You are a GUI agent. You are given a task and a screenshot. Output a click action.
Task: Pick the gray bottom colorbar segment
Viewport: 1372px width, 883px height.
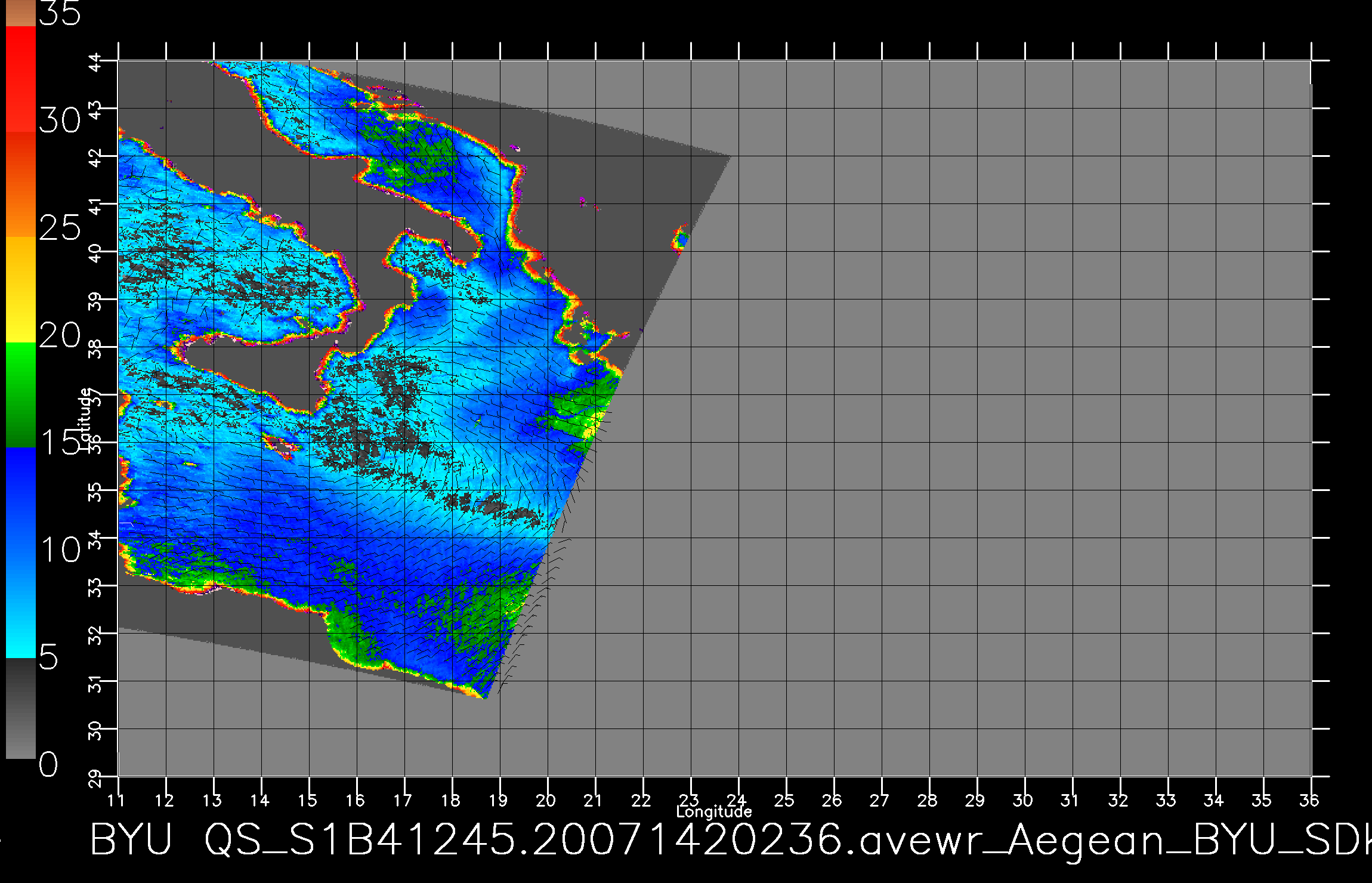pyautogui.click(x=21, y=708)
